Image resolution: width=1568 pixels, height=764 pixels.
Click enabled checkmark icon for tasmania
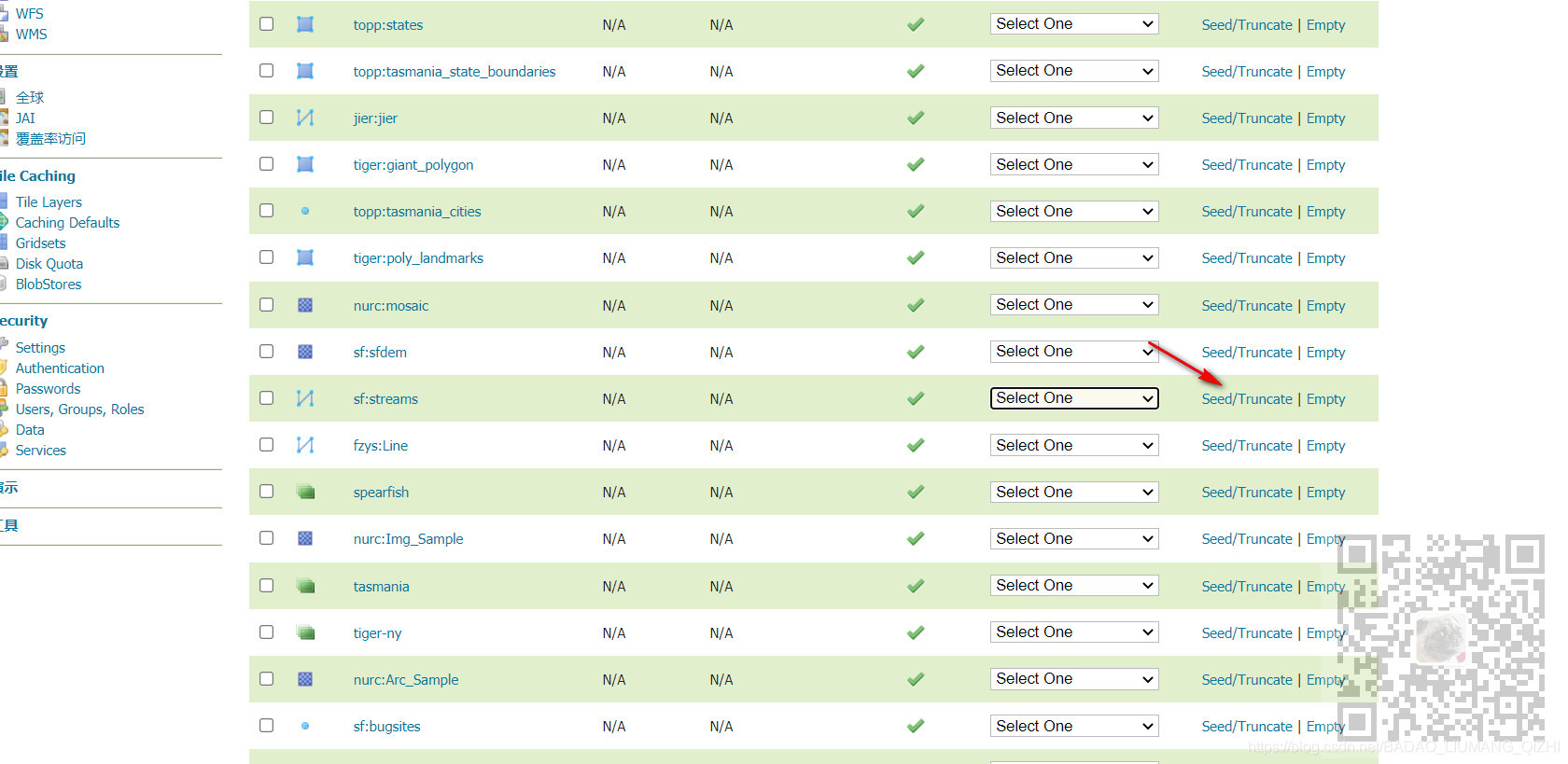coord(916,586)
